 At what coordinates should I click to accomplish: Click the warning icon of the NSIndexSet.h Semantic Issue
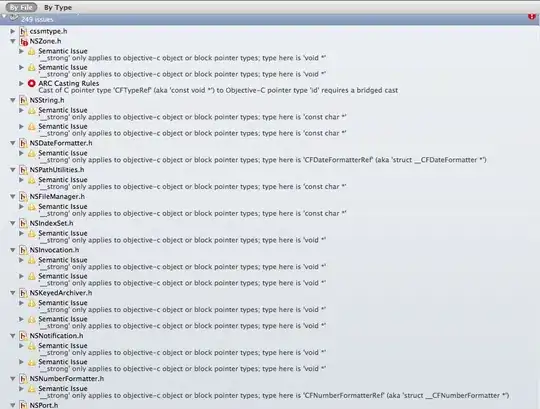pyautogui.click(x=32, y=233)
